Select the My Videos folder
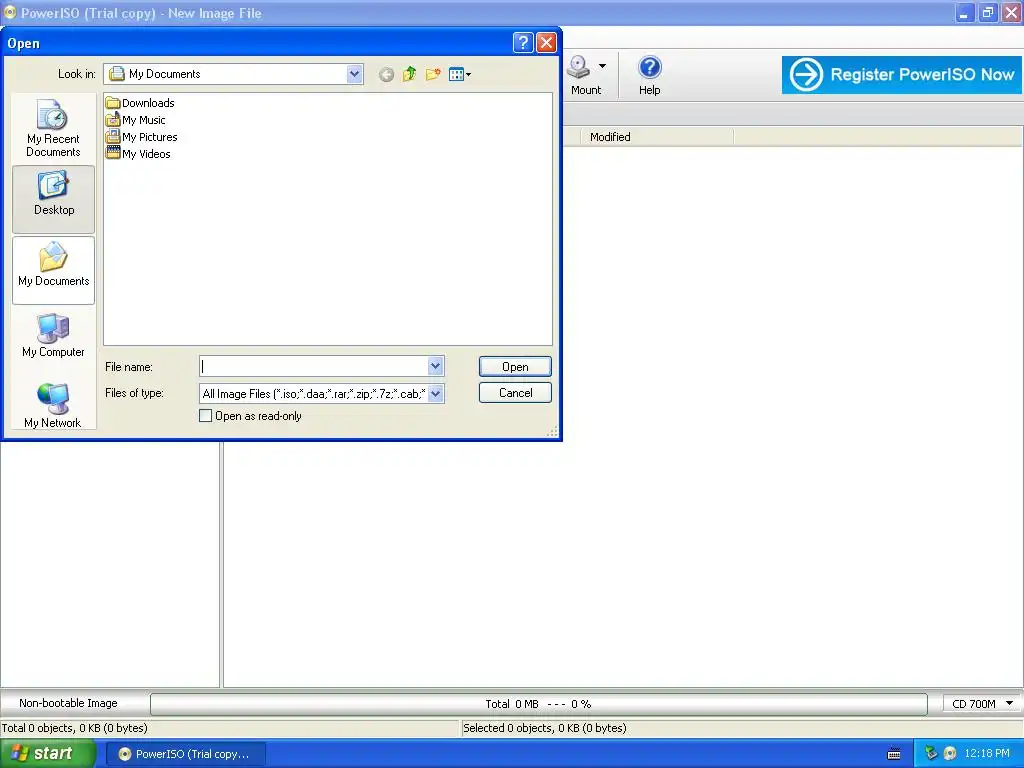This screenshot has width=1024, height=768. coord(138,154)
